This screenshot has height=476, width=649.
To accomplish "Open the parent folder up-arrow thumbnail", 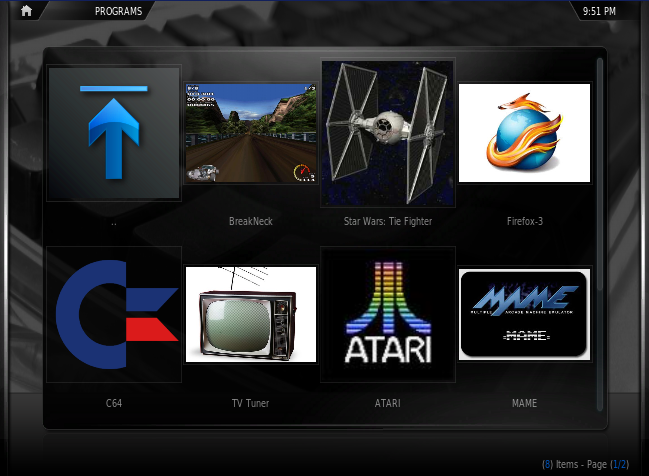I will click(x=114, y=133).
